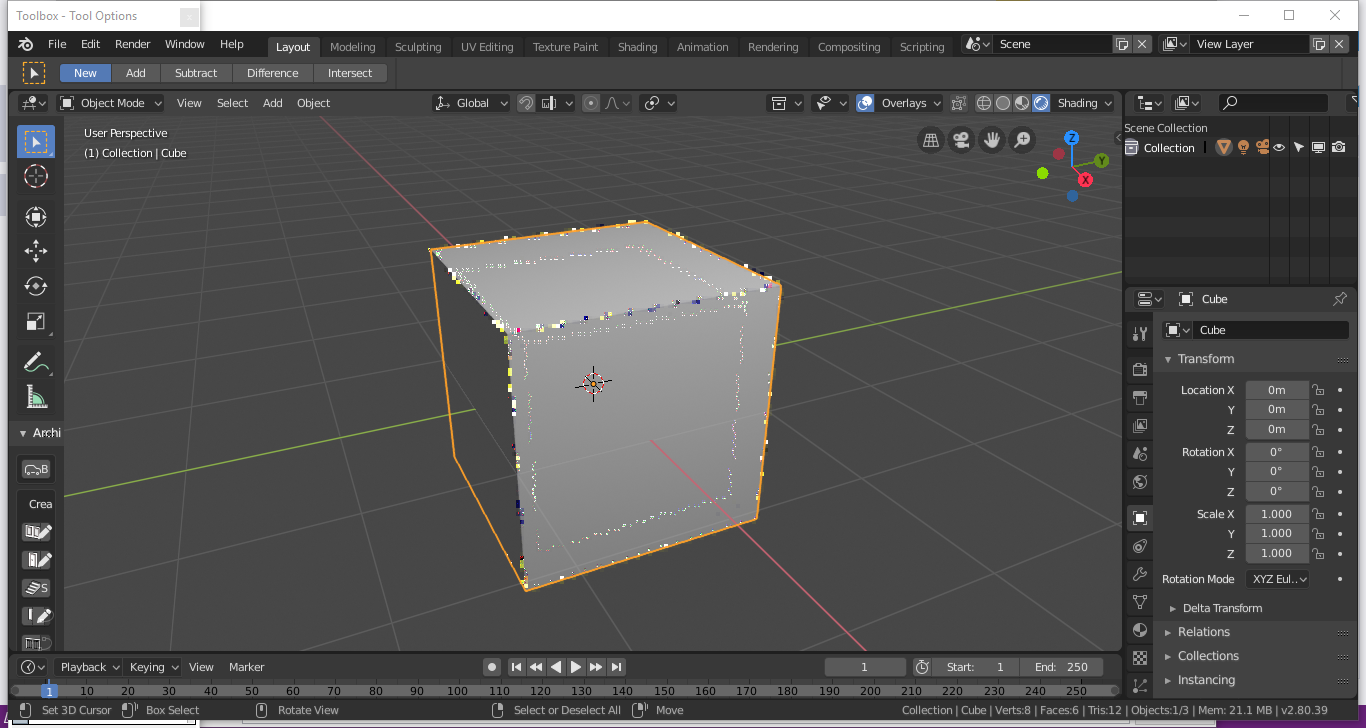Toggle X-Ray mode button
1366x728 pixels.
tap(959, 103)
